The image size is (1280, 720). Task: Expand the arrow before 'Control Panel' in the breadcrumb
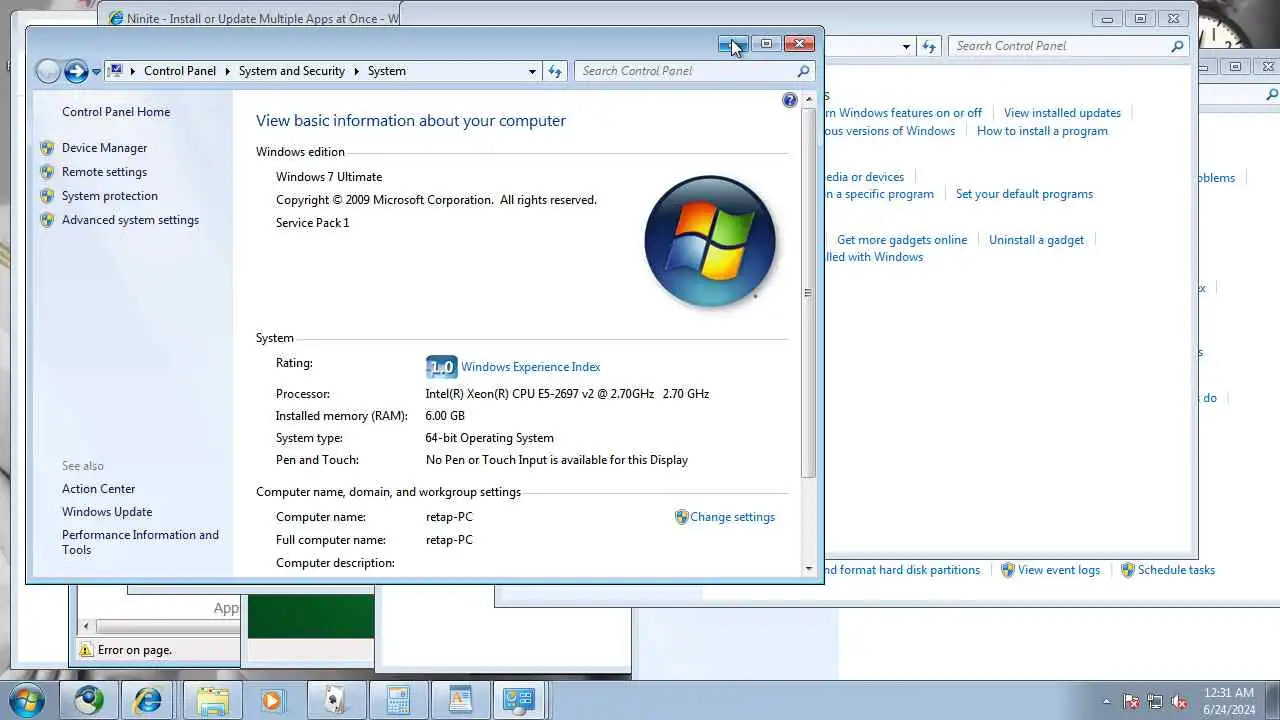(133, 71)
